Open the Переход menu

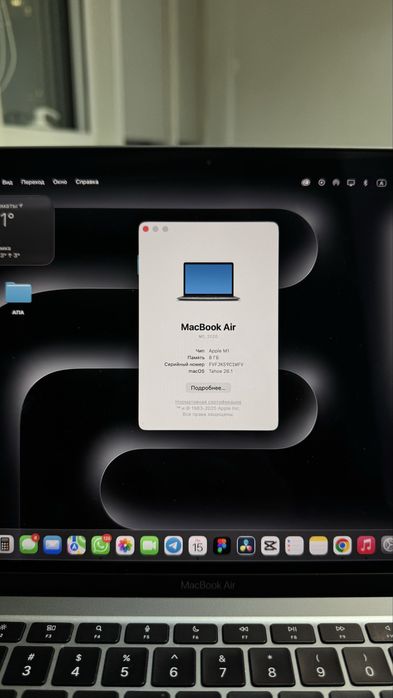(x=33, y=182)
